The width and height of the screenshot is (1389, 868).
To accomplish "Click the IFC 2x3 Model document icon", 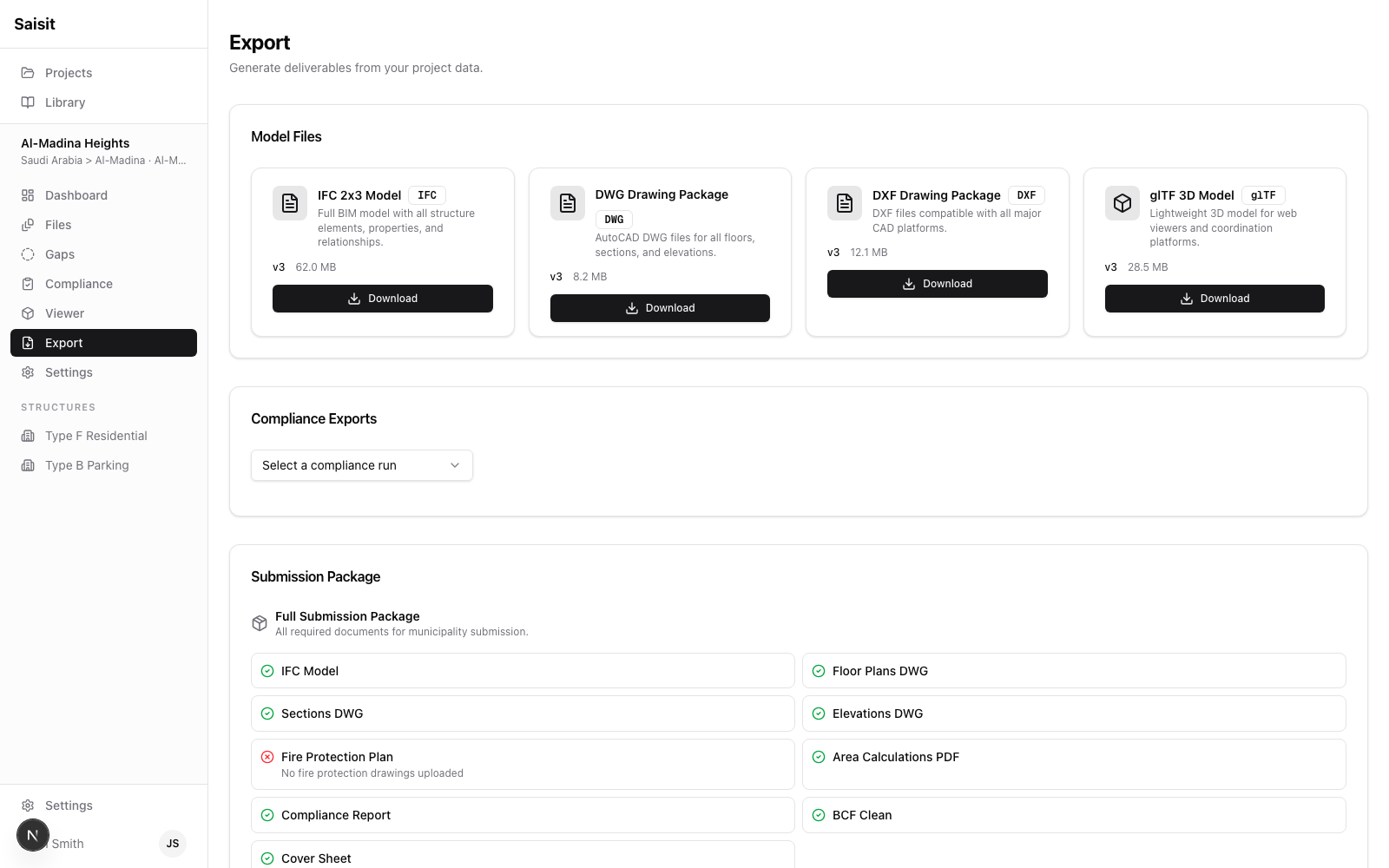I will 290,203.
